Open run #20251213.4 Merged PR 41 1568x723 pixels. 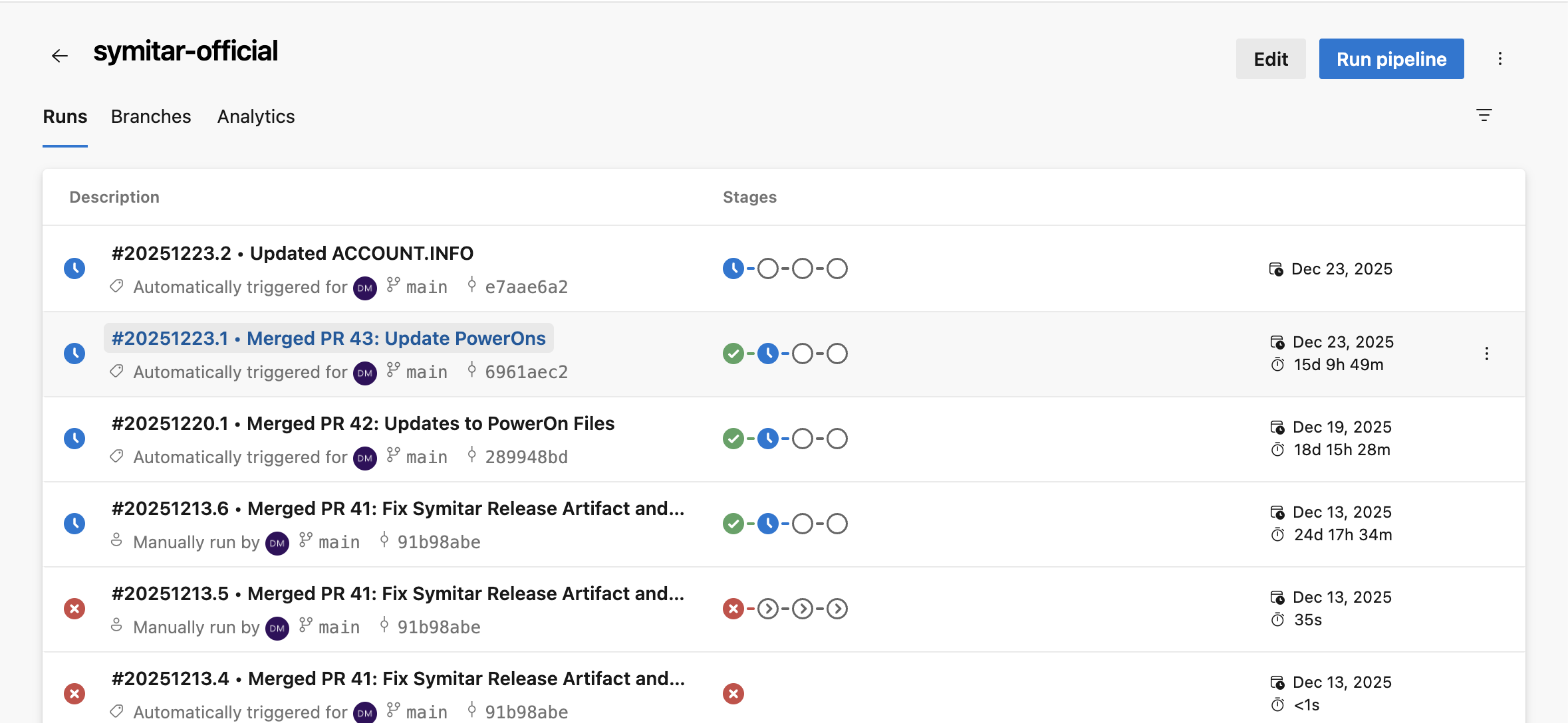pyautogui.click(x=398, y=679)
